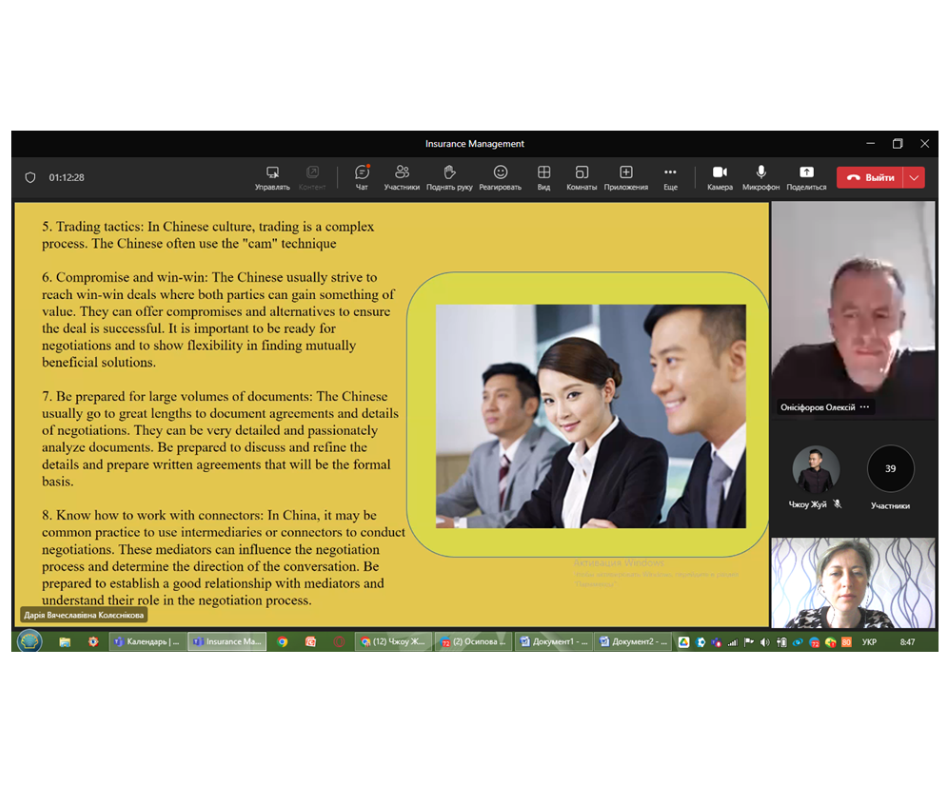Open the Управлять presenter control

point(272,178)
